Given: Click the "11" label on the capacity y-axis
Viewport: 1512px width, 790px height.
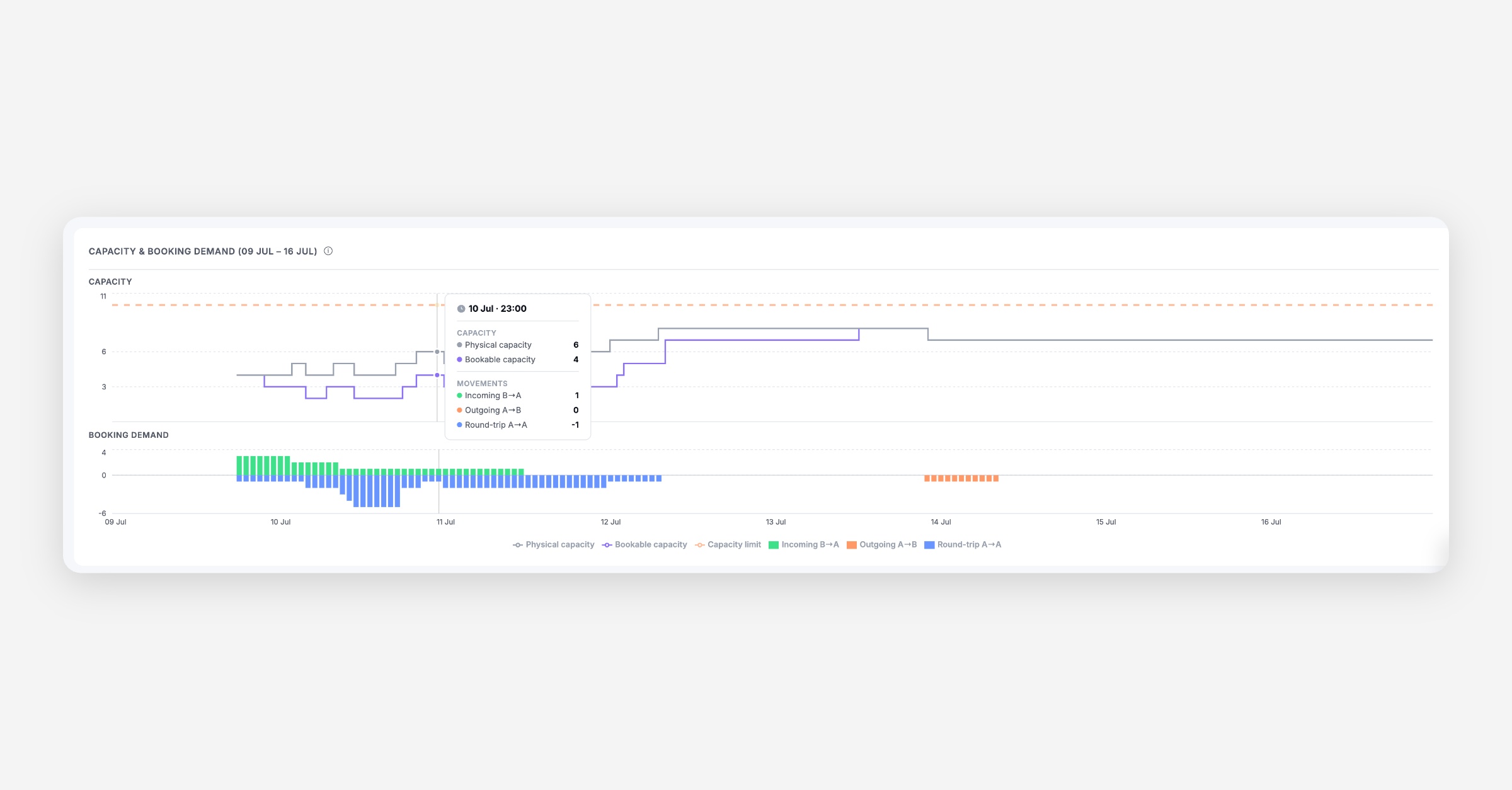Looking at the screenshot, I should (103, 296).
